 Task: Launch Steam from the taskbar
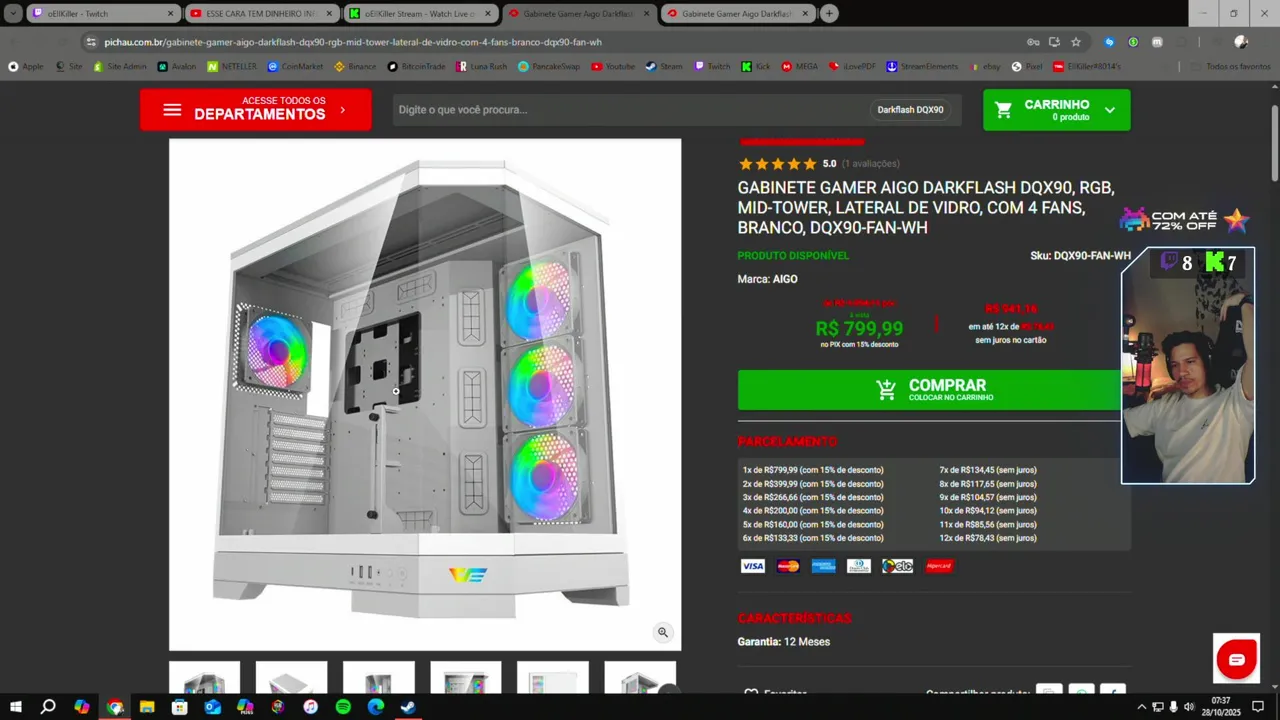click(408, 707)
